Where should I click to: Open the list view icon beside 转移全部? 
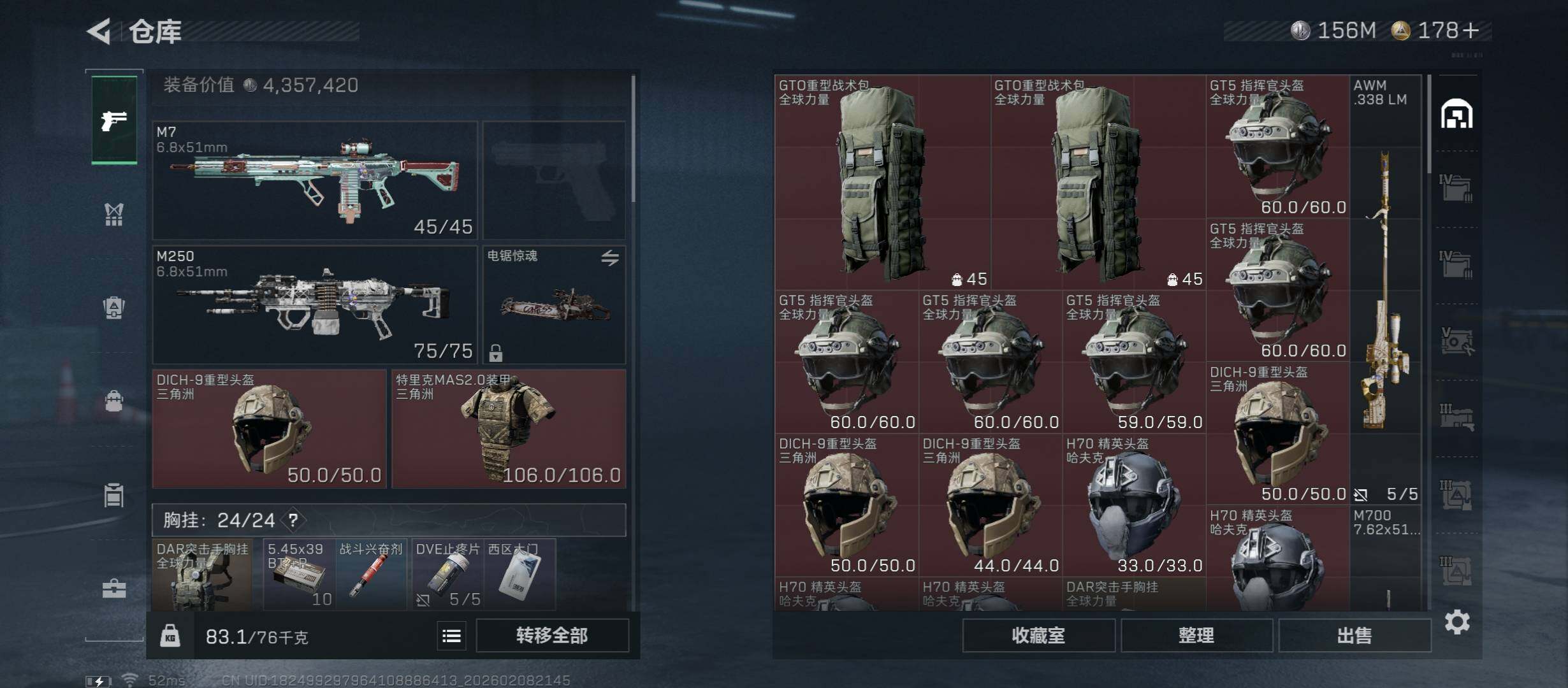tap(452, 636)
